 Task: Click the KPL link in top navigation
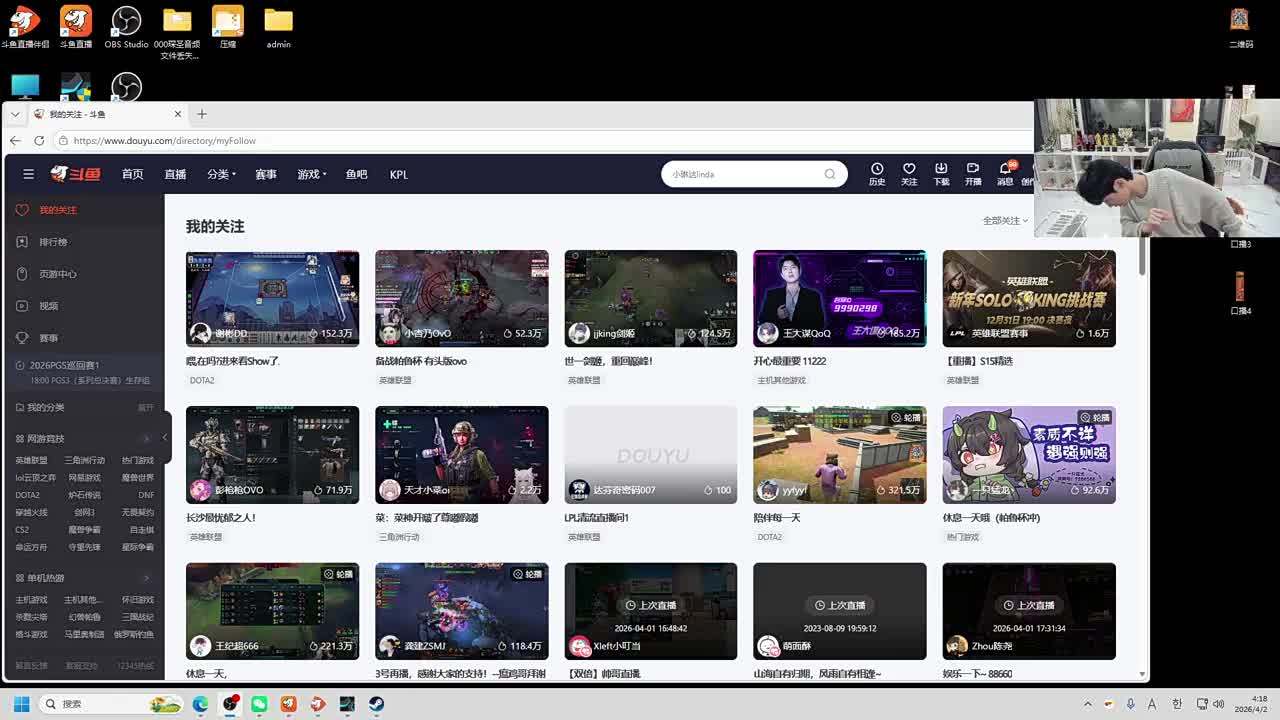click(x=398, y=174)
